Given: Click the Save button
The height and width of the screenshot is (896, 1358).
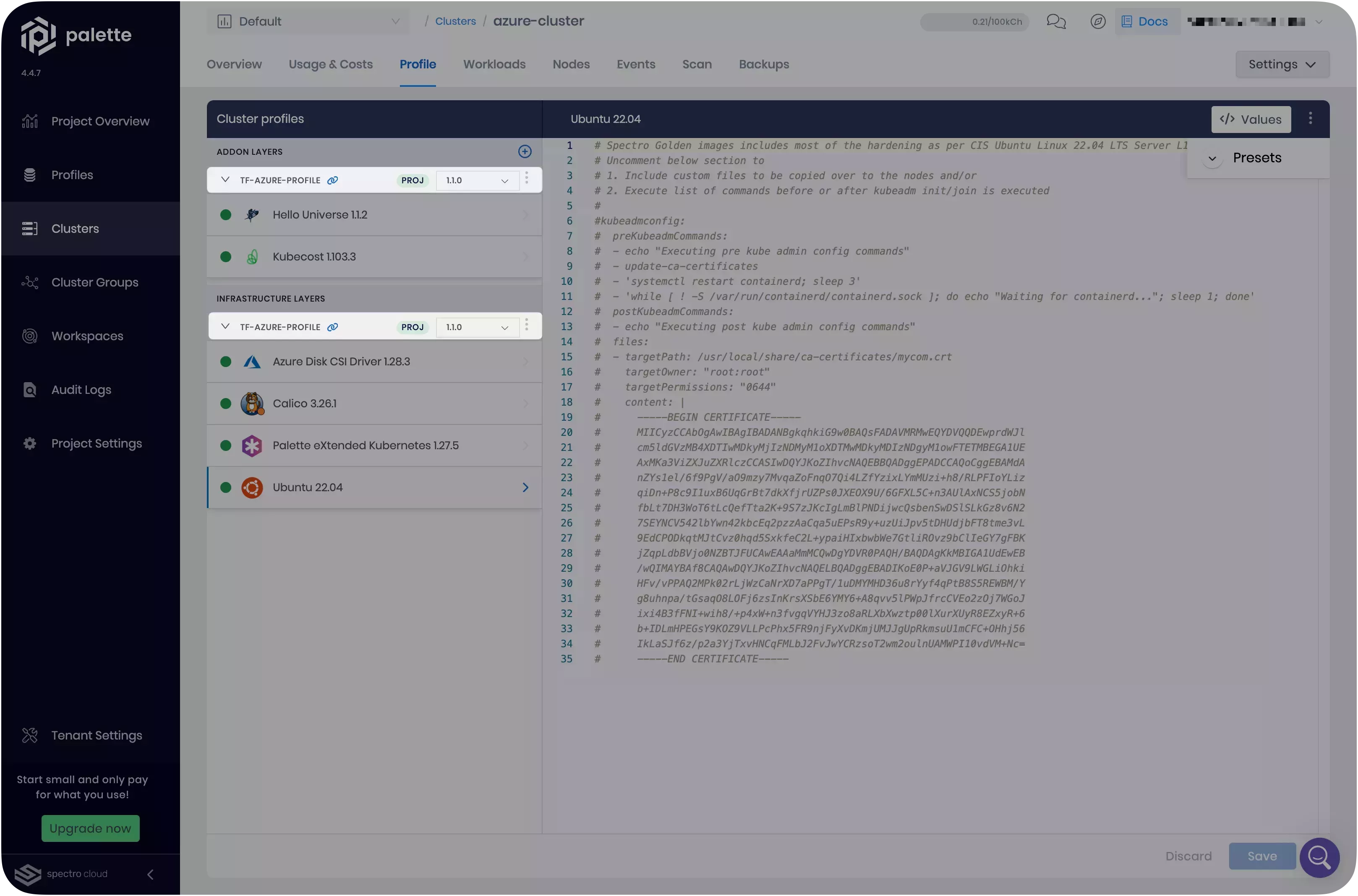Looking at the screenshot, I should (x=1262, y=857).
